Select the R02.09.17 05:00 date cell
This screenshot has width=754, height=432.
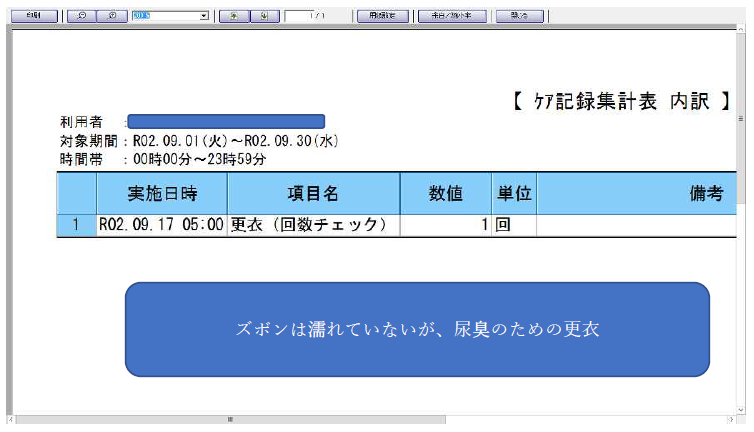point(161,225)
